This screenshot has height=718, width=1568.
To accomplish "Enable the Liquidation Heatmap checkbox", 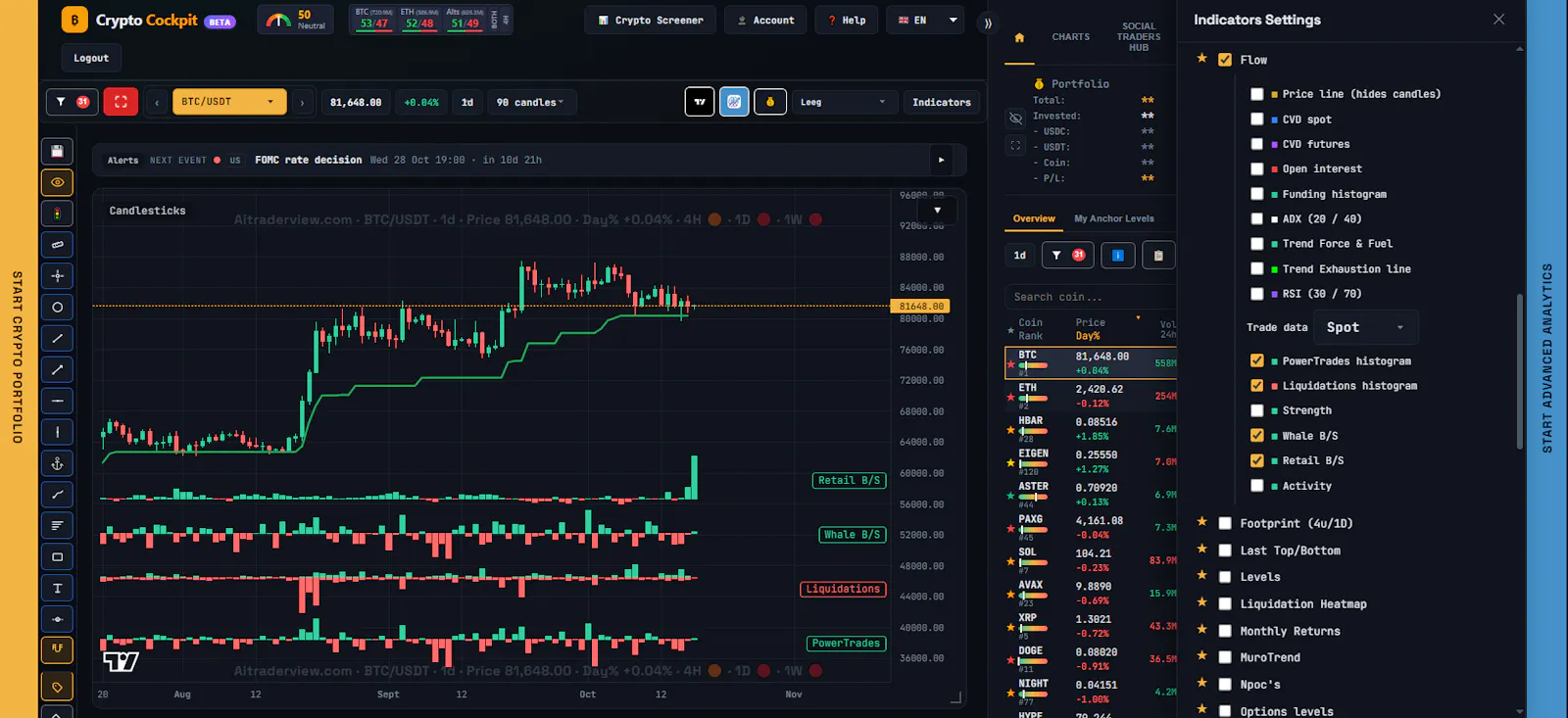I will [1225, 604].
